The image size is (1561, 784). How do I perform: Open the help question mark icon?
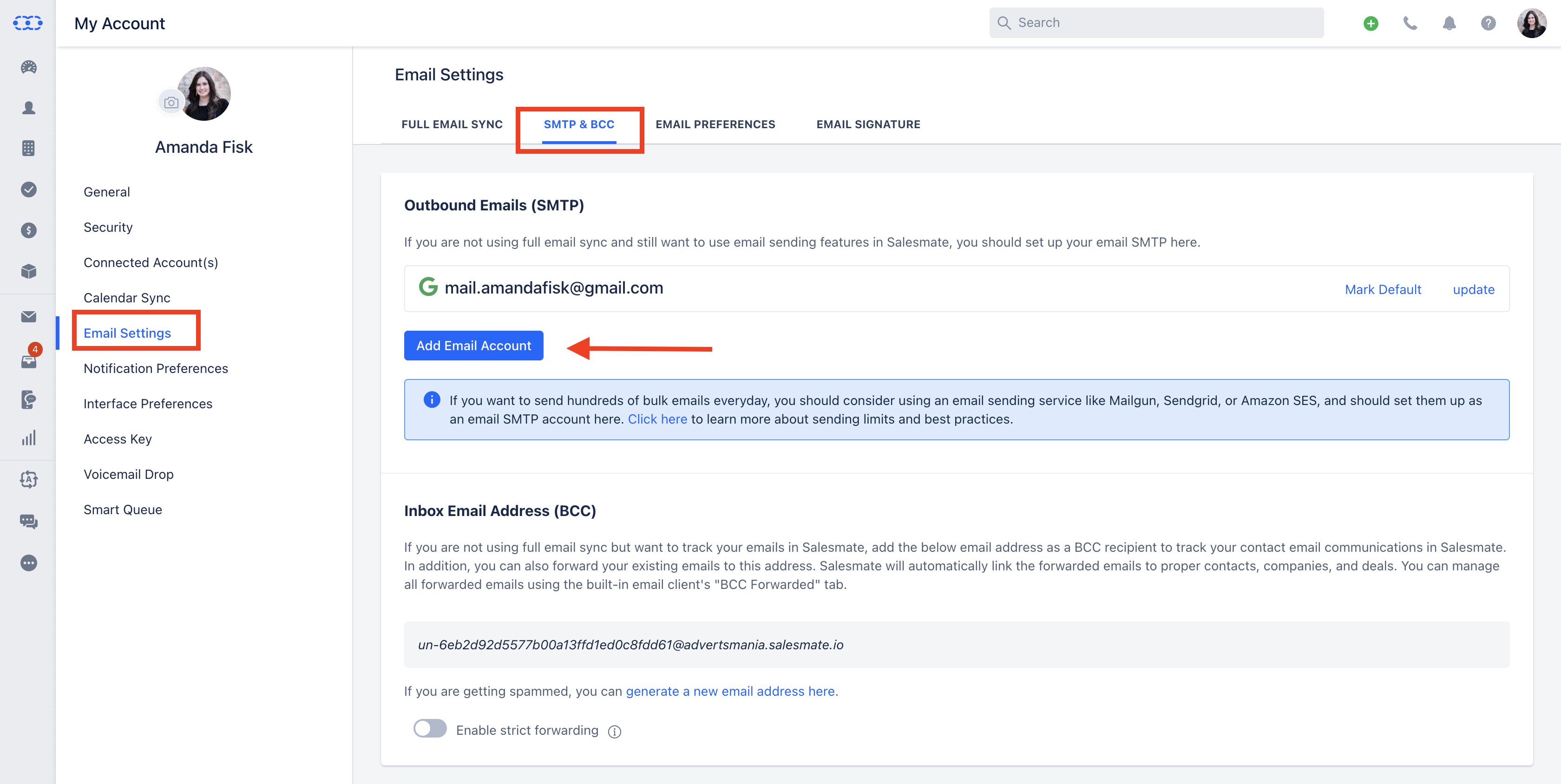click(1488, 23)
